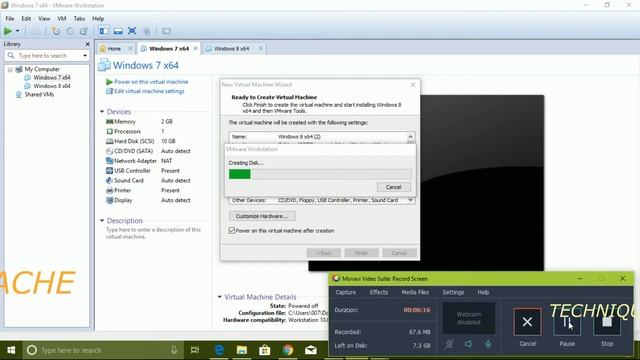Click the Take Snapshot toolbar icon
This screenshot has width=640, height=360.
tap(56, 31)
